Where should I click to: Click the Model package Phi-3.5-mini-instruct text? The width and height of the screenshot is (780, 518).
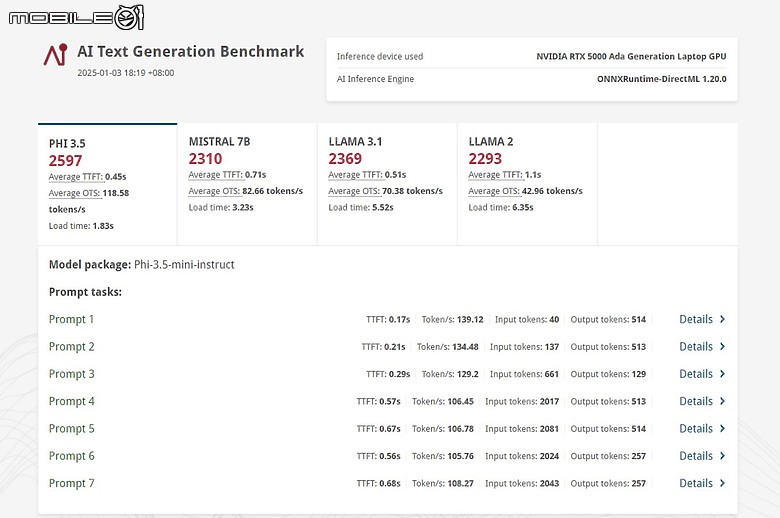[141, 265]
